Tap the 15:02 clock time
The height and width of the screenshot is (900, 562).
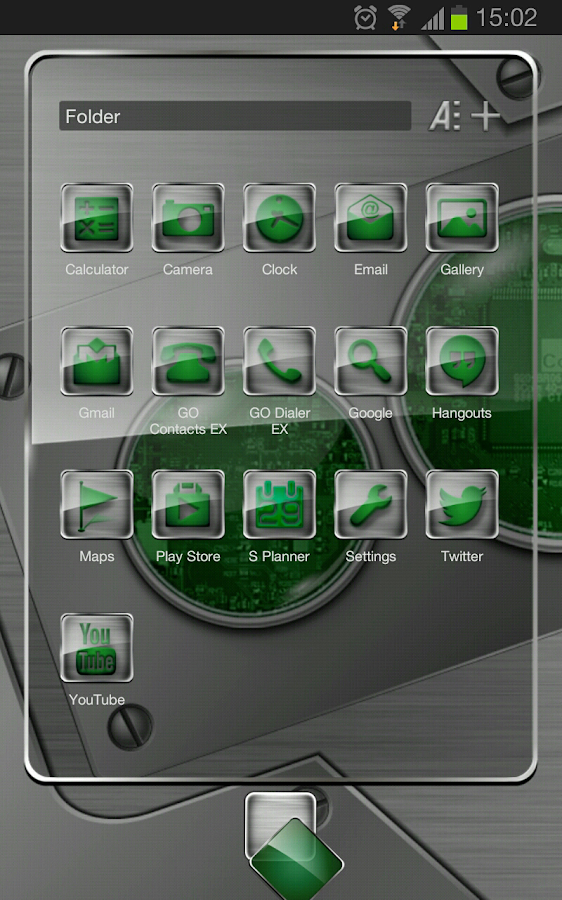tap(506, 17)
